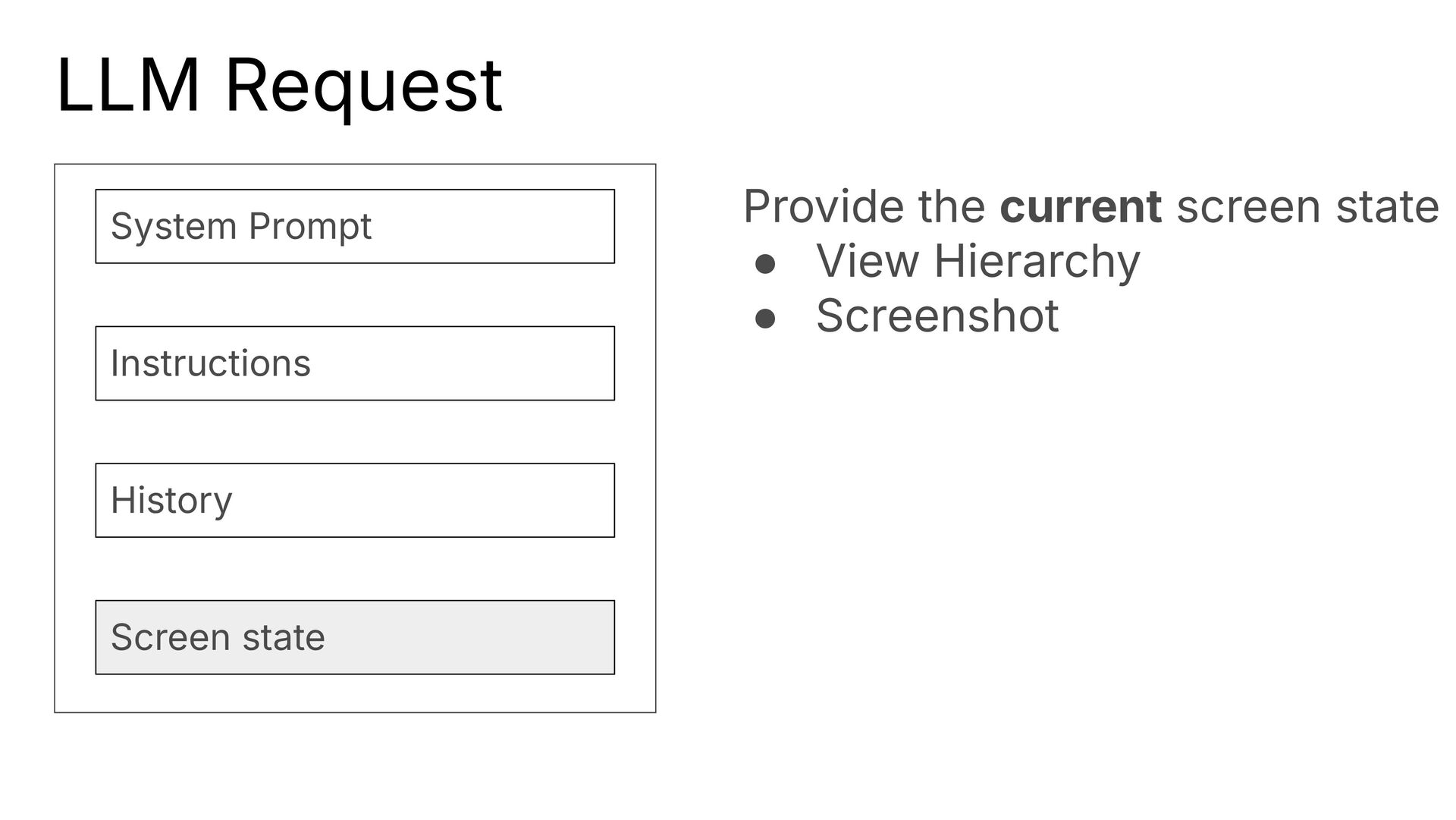Viewport: 1456px width, 820px height.
Task: Click the System Prompt box
Action: coord(355,226)
